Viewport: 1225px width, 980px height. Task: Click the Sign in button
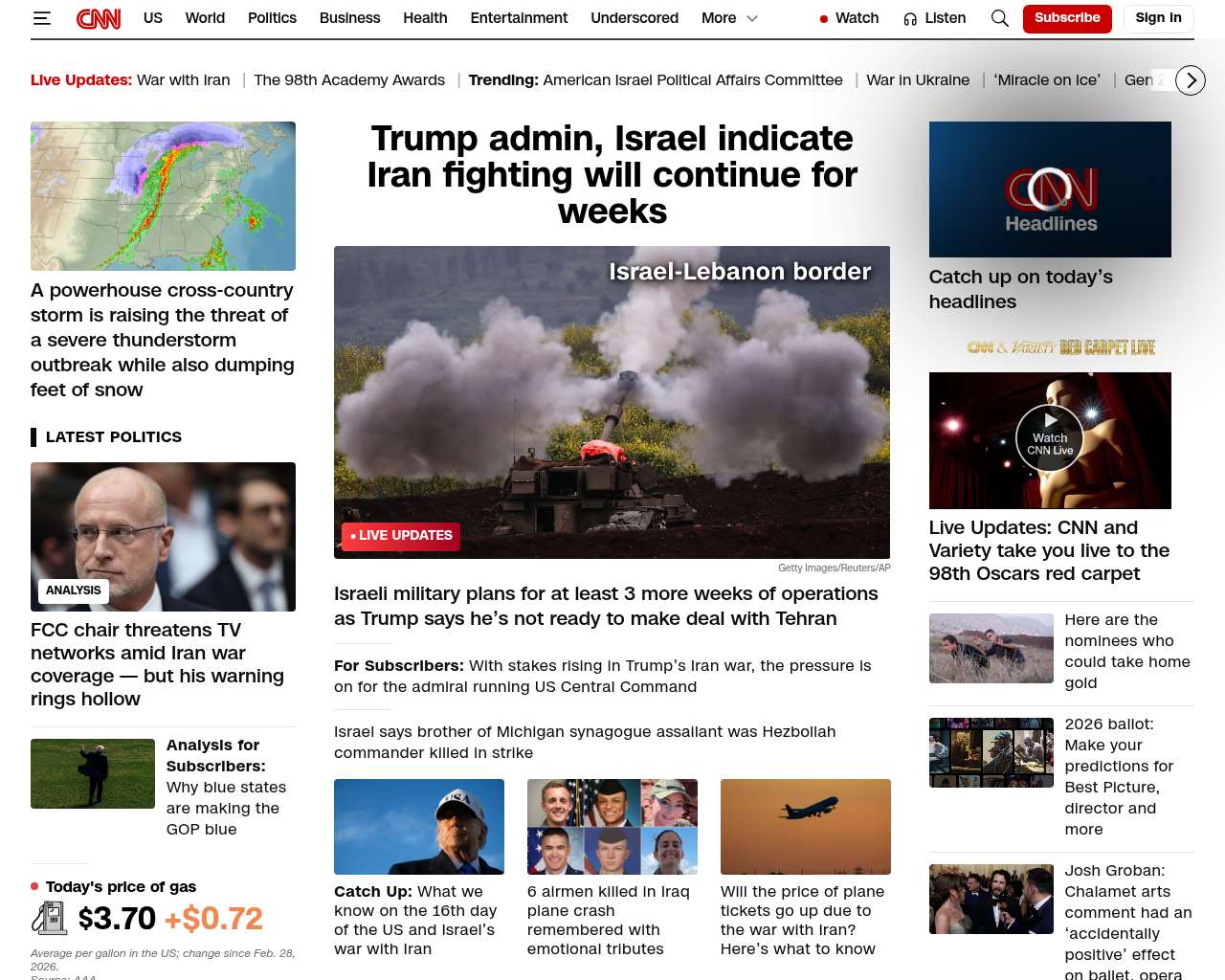click(x=1158, y=18)
